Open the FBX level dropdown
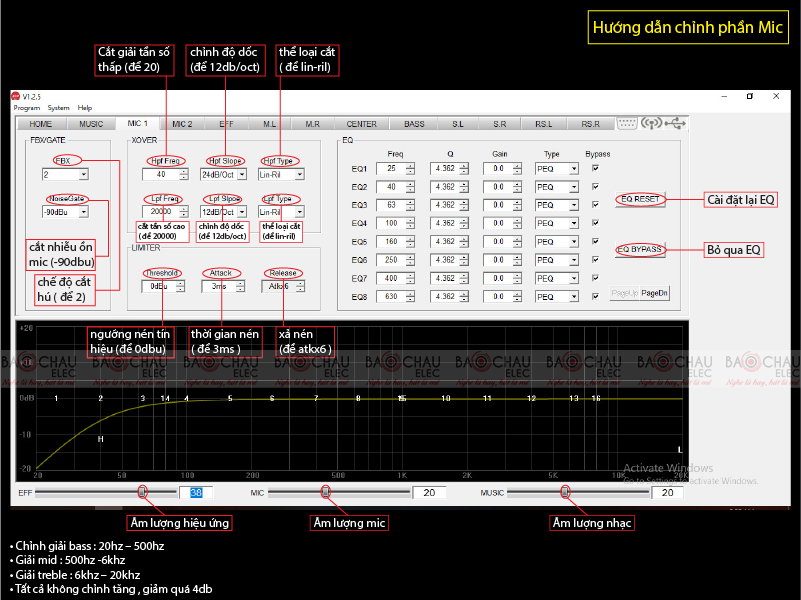The width and height of the screenshot is (801, 600). [x=84, y=175]
